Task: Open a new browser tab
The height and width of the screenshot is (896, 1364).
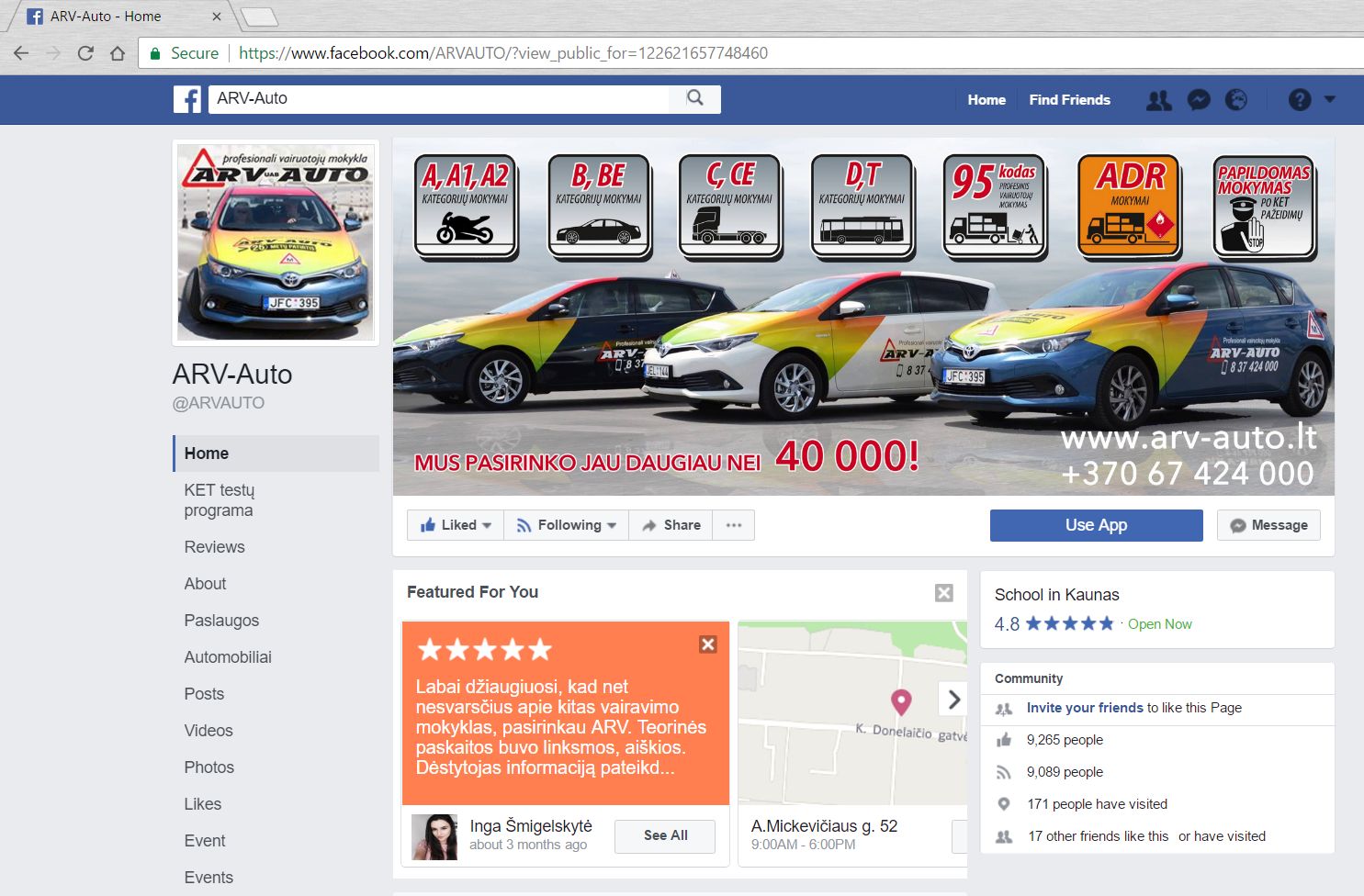Action: tap(259, 17)
